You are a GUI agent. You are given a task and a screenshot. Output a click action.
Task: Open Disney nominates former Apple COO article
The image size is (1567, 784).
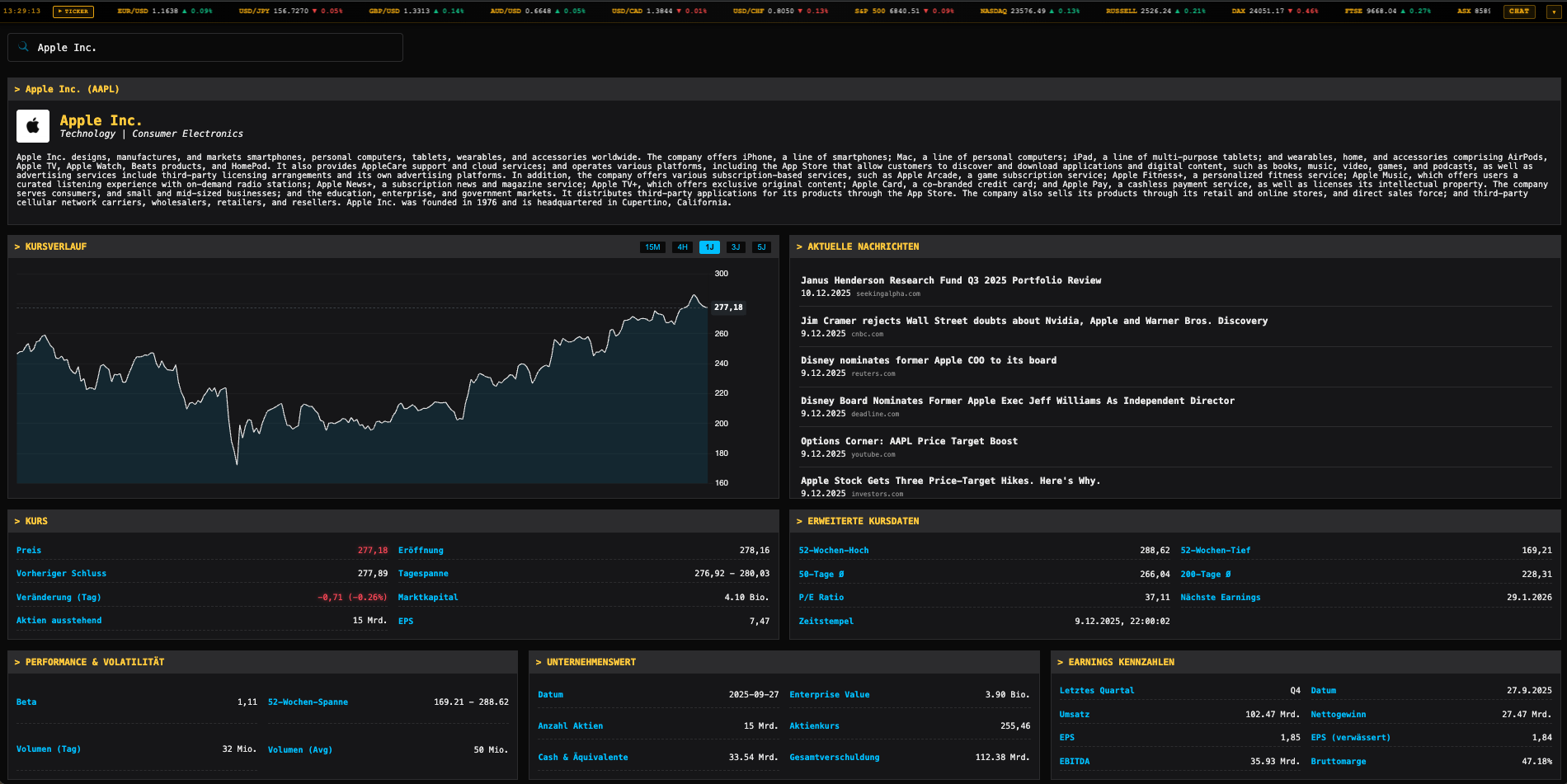[x=928, y=360]
